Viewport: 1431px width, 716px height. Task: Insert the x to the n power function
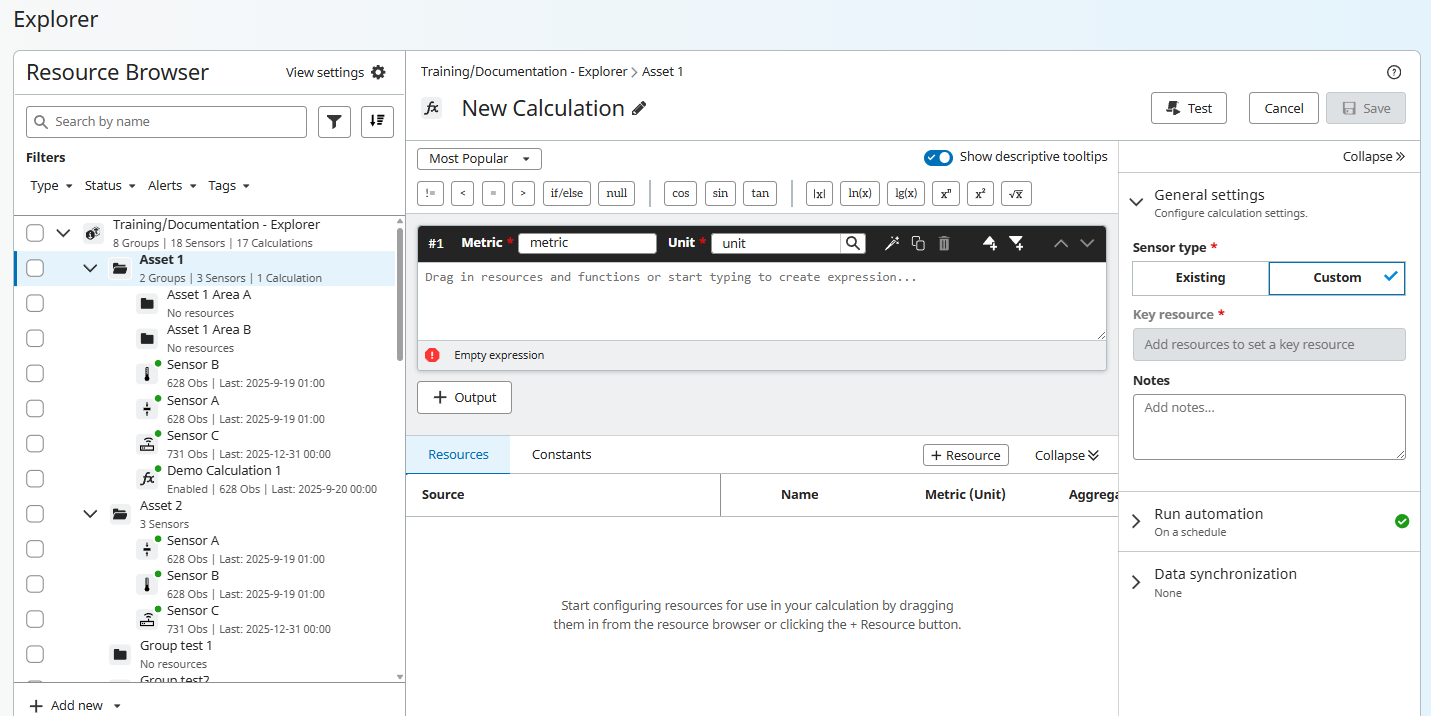[x=946, y=193]
